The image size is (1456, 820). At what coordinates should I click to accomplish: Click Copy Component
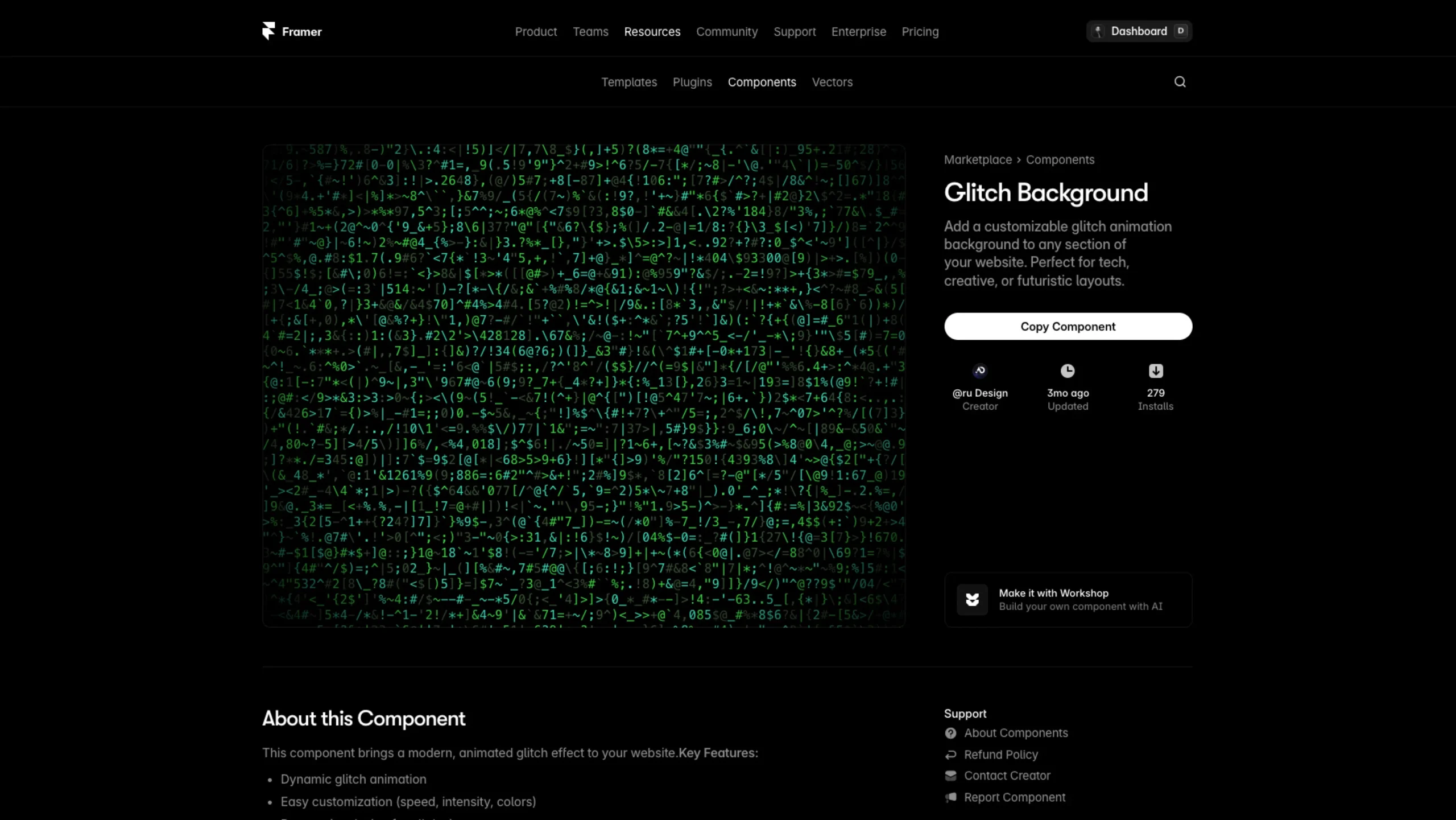(1068, 326)
